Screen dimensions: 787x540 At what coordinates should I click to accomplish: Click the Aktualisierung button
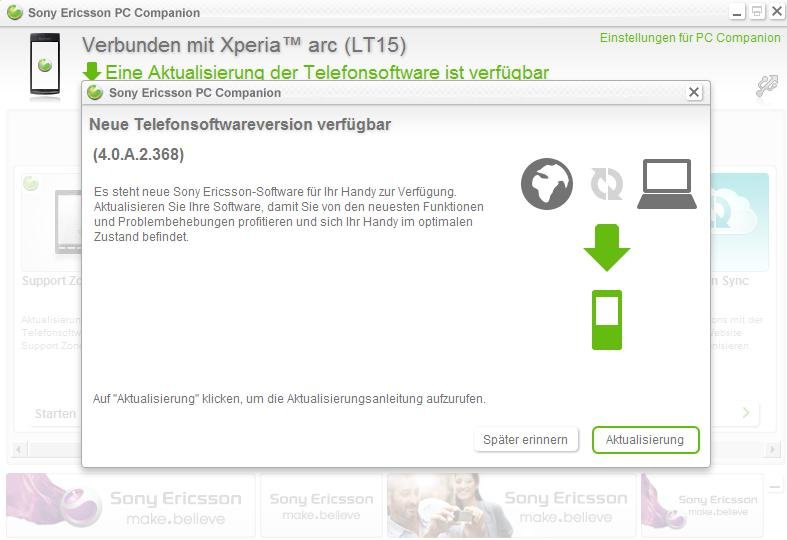click(645, 440)
